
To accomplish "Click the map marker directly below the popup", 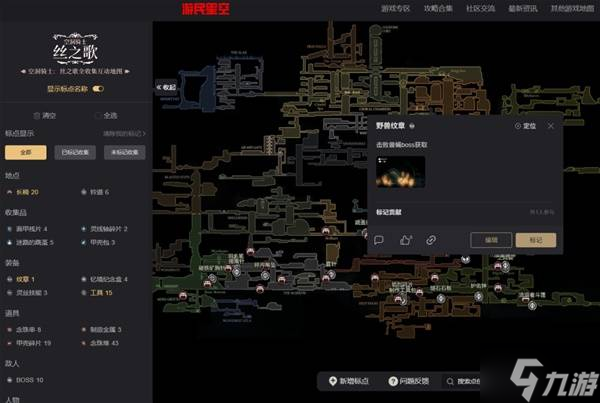I will (x=465, y=260).
